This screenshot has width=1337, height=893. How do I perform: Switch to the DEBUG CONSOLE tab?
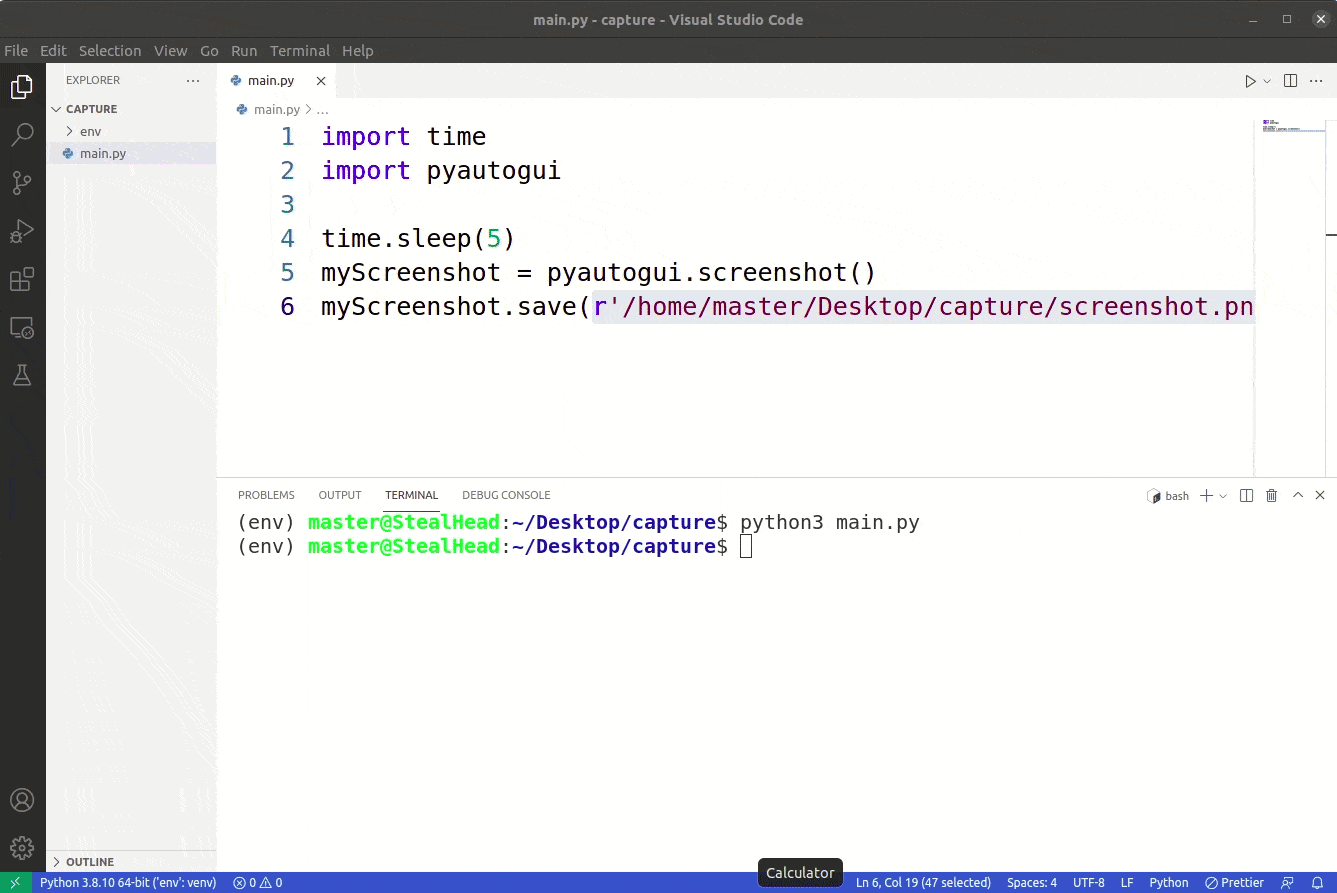click(506, 495)
